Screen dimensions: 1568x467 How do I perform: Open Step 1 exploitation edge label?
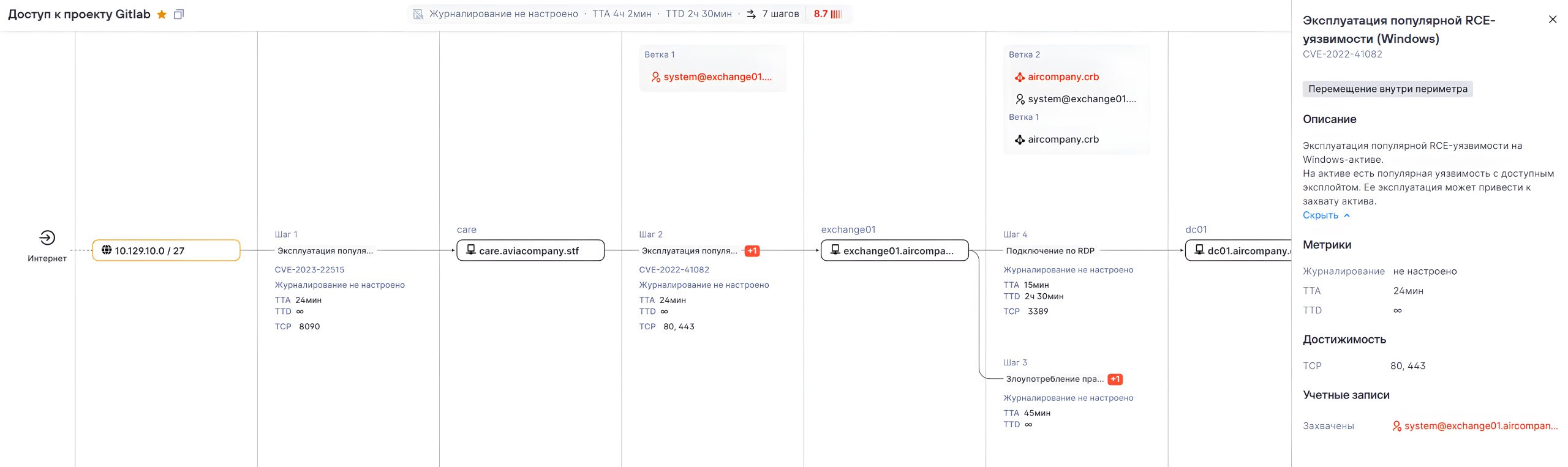click(x=325, y=251)
